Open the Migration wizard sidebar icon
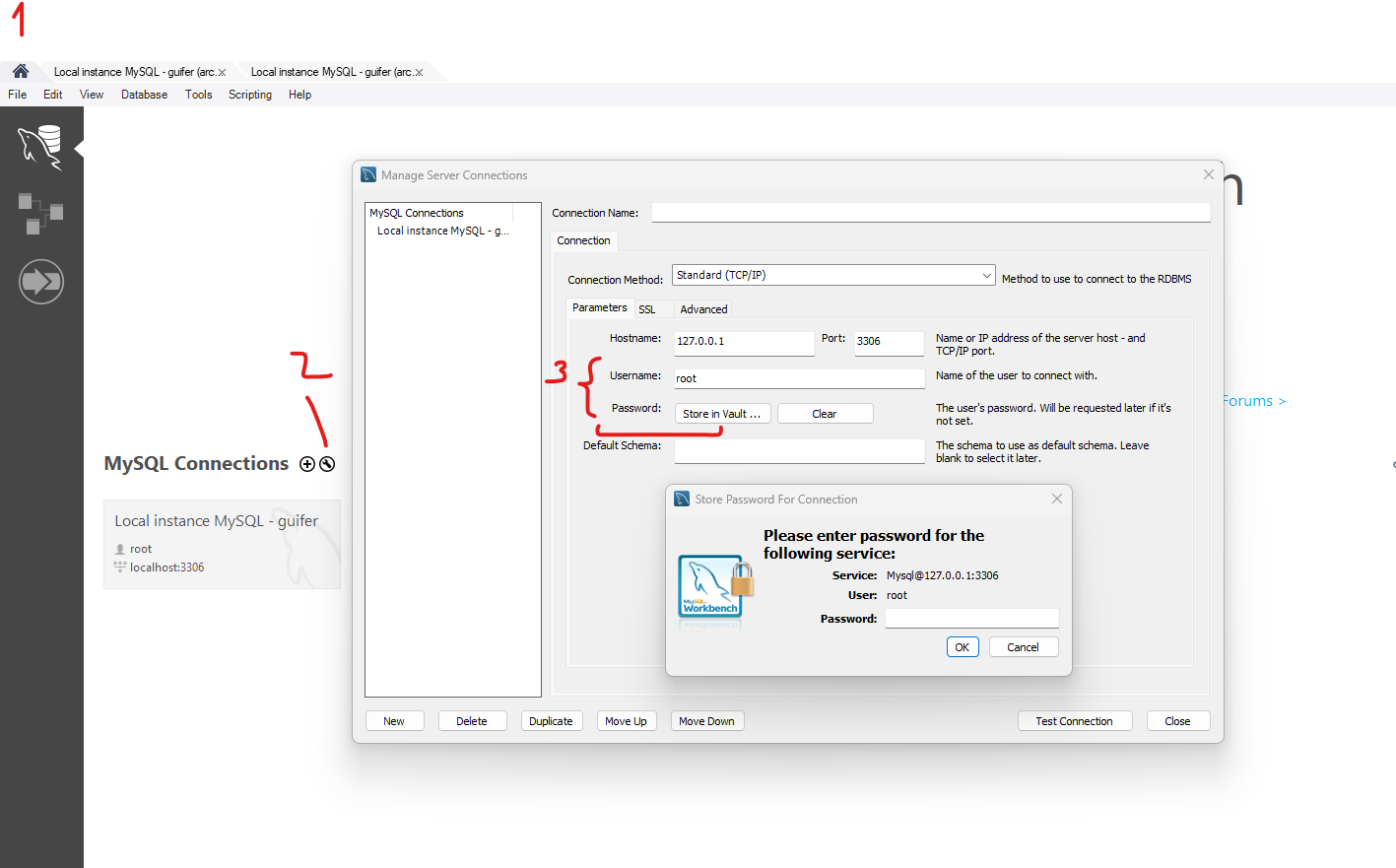 coord(41,282)
